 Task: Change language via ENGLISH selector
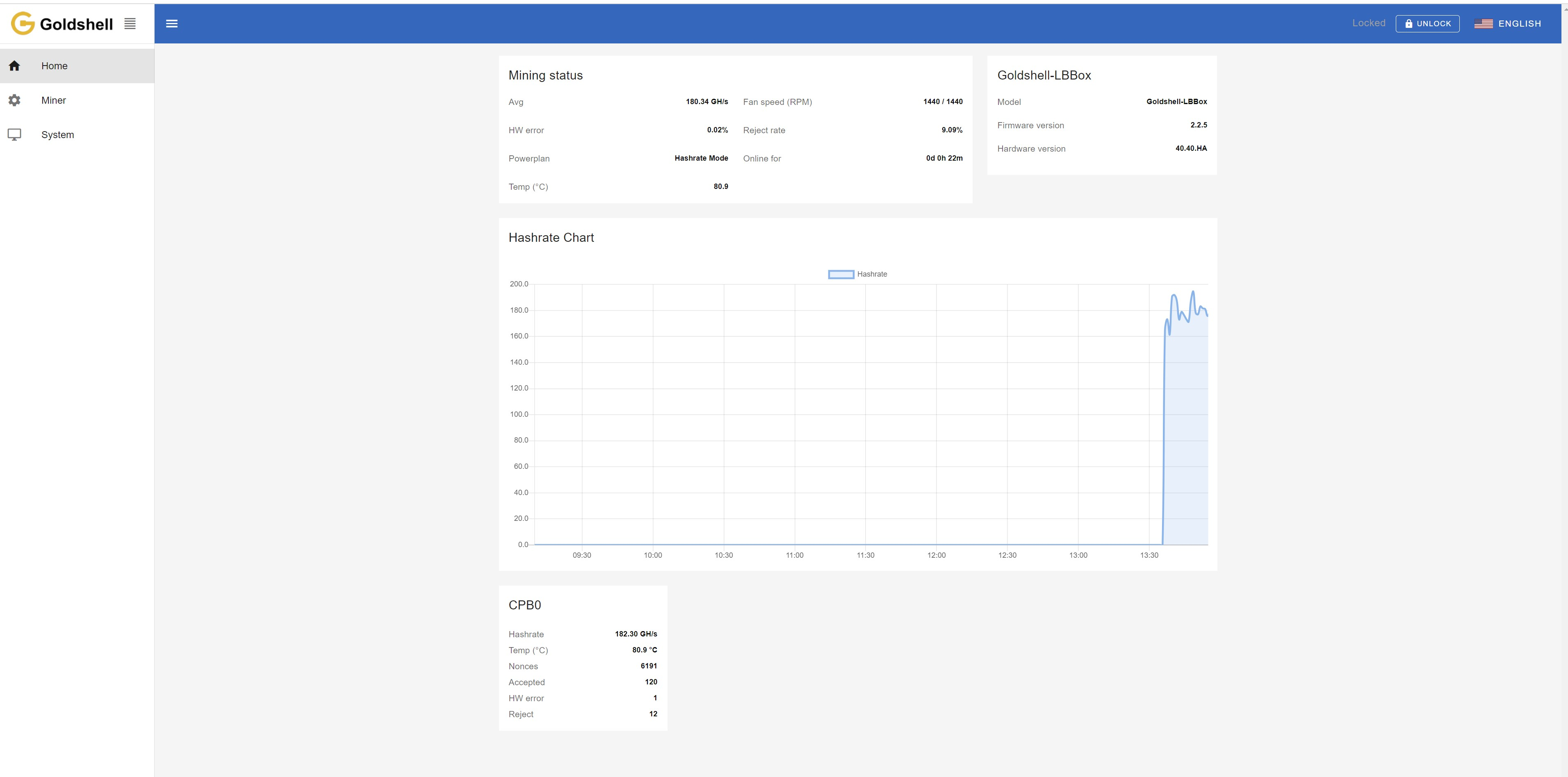[x=1508, y=24]
